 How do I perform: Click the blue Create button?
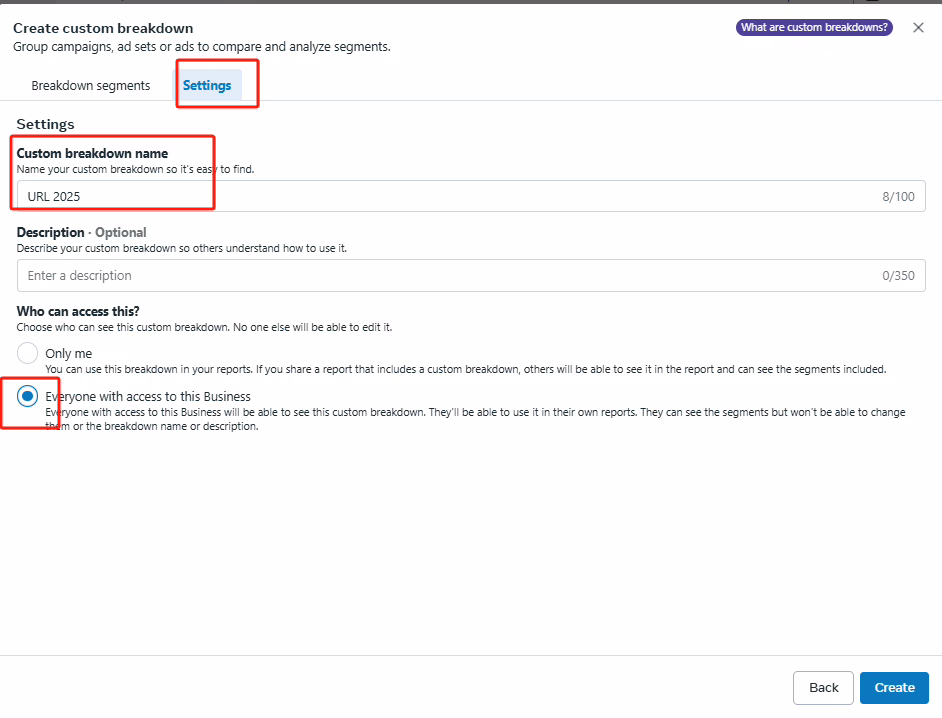click(894, 688)
